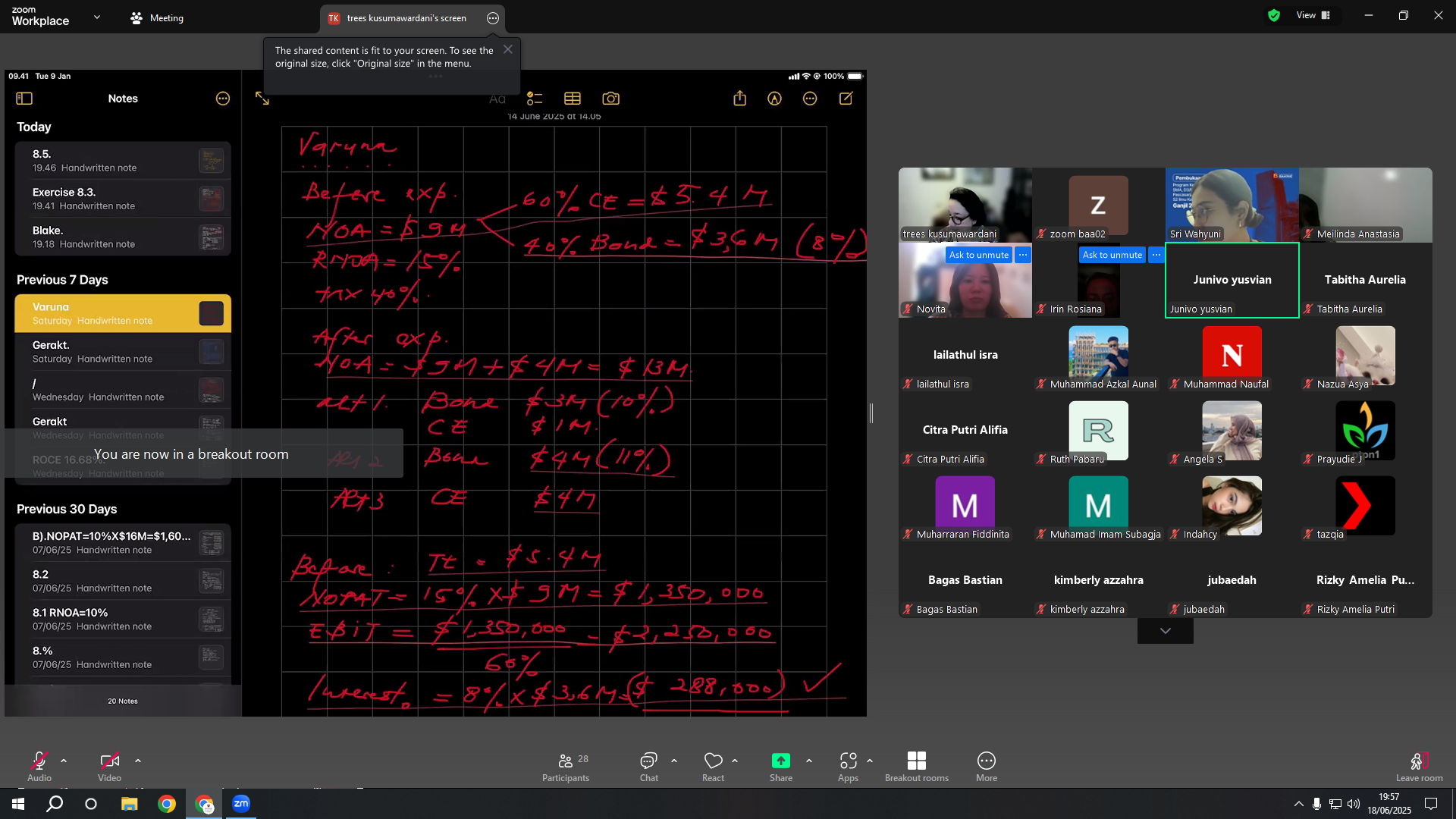Viewport: 1456px width, 819px height.
Task: Click the Leave room button
Action: [1420, 766]
